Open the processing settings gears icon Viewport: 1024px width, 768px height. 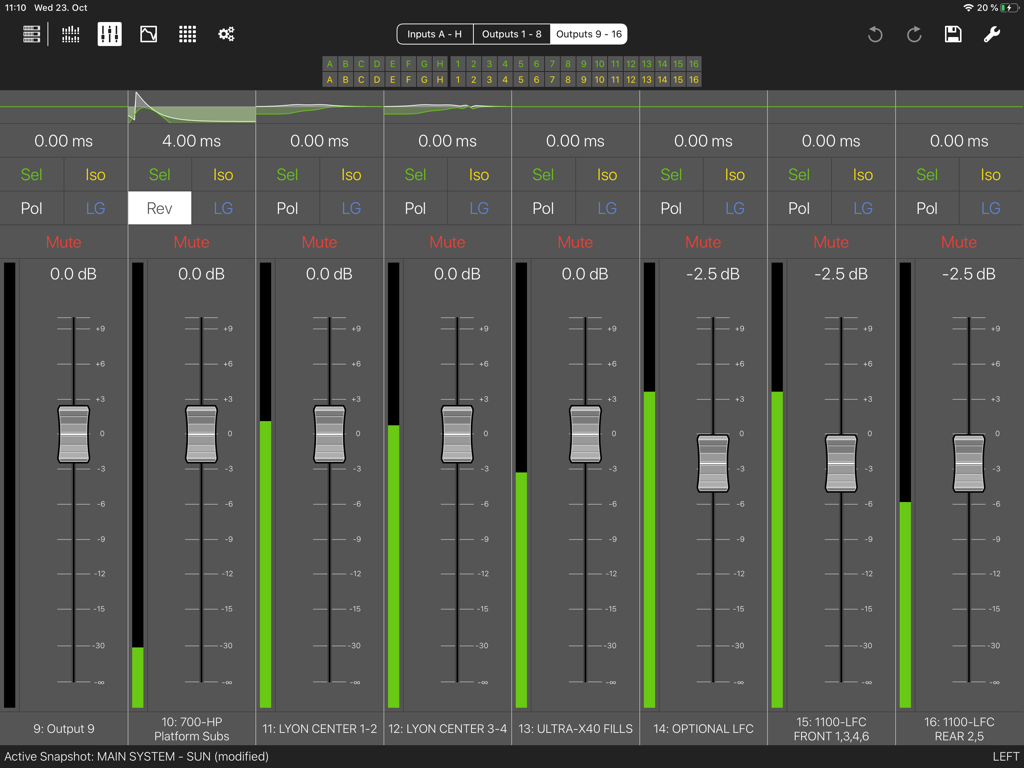[226, 33]
